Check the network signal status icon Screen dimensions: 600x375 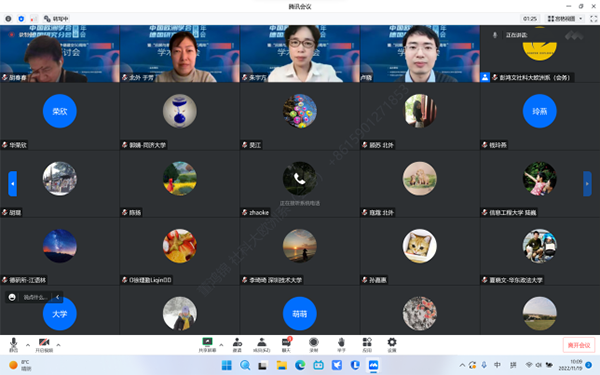(x=34, y=18)
